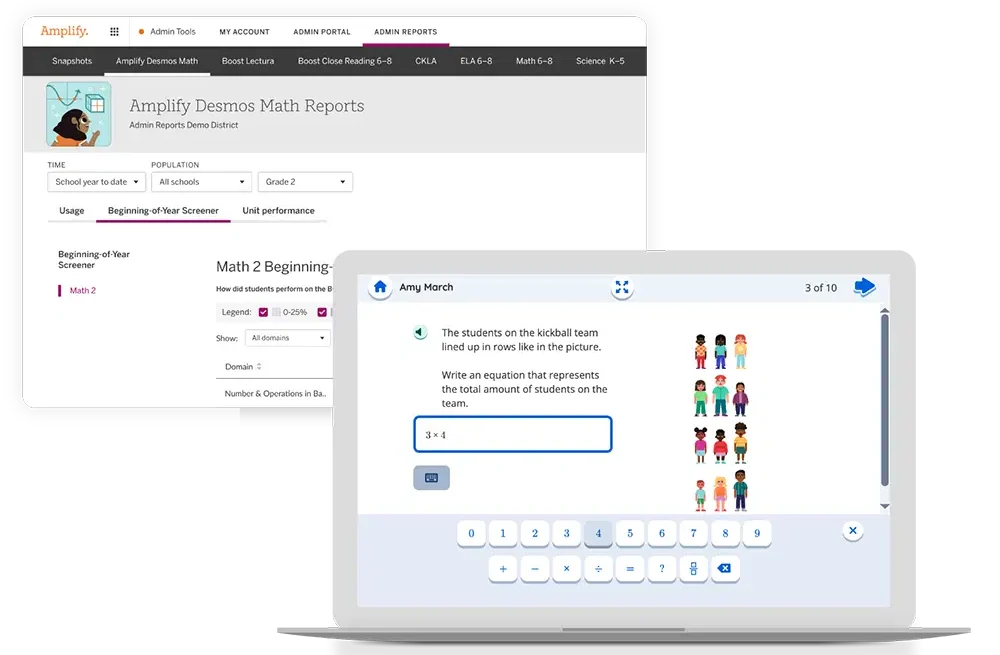Click the Amplify Desmos Math report illustration
Screen dimensions: 1000x655
(78, 114)
